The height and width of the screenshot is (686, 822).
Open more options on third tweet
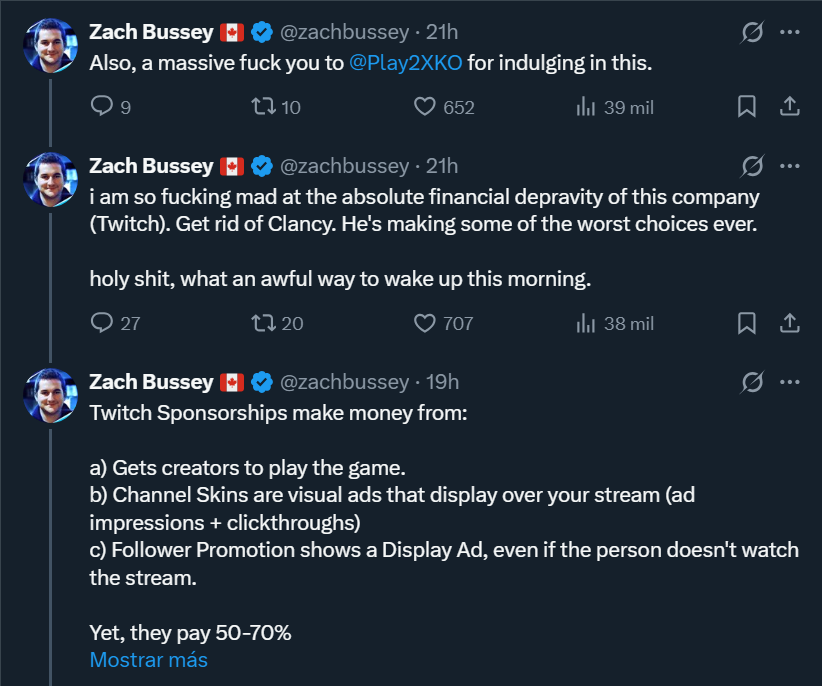tap(790, 381)
